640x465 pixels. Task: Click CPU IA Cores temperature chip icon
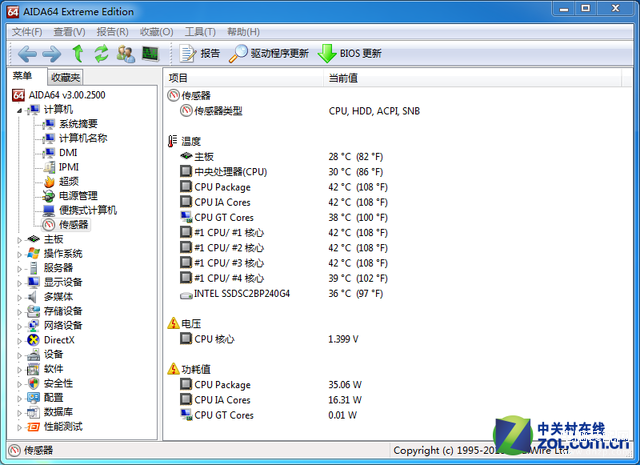186,202
